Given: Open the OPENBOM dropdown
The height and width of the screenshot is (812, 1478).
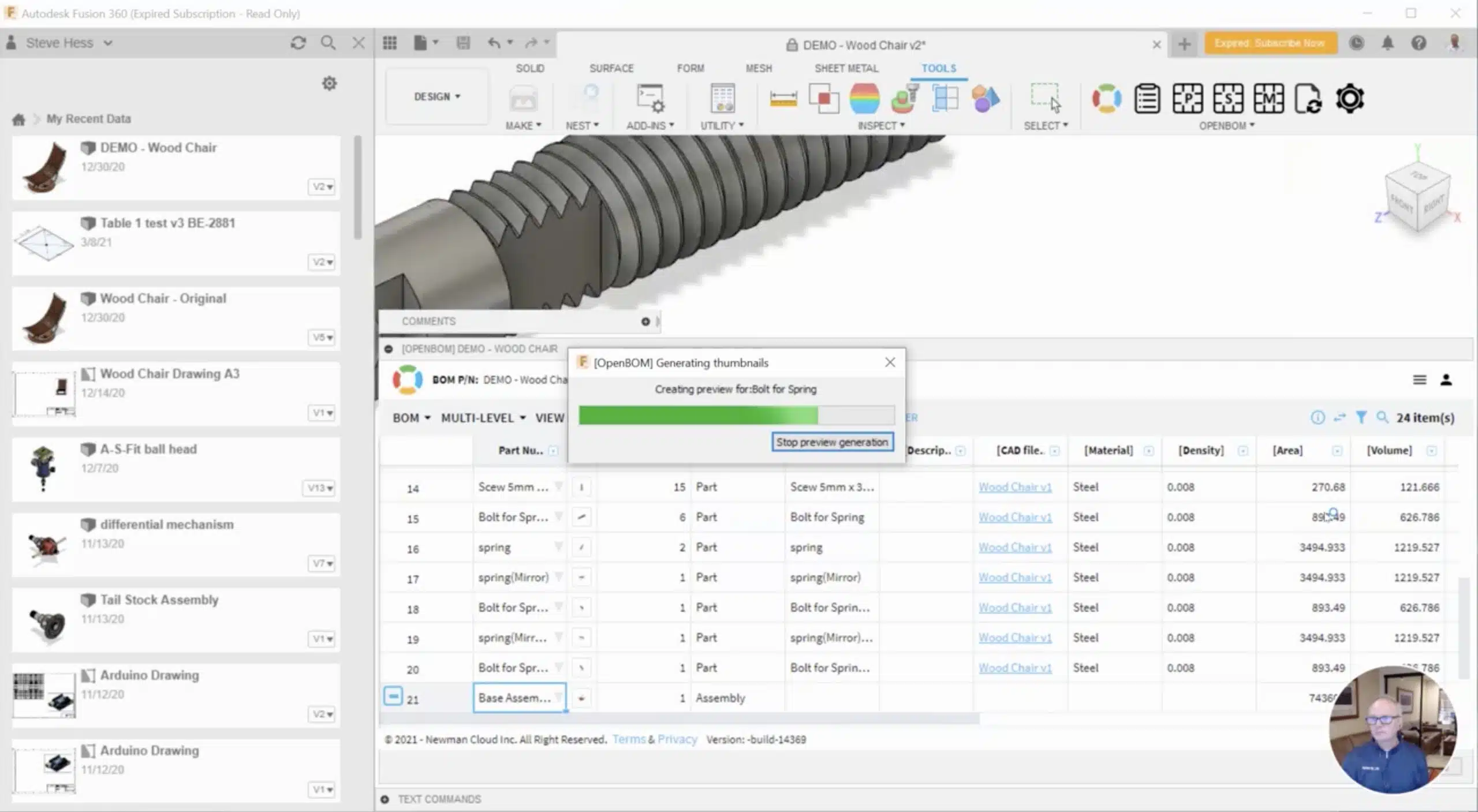Looking at the screenshot, I should (x=1227, y=125).
